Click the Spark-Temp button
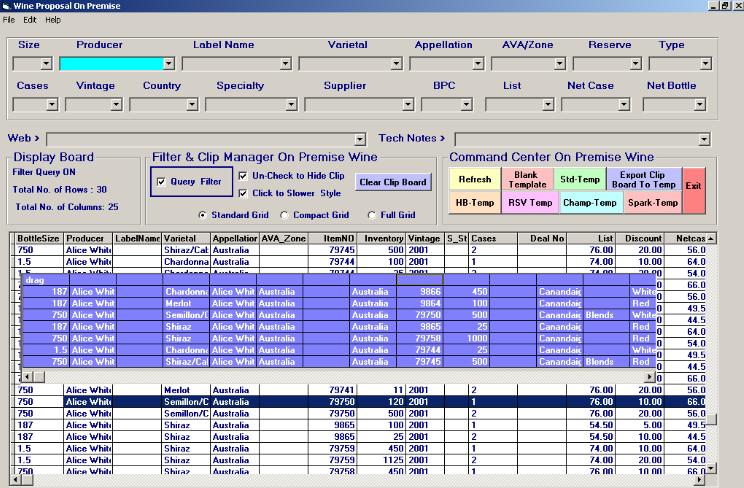Image resolution: width=744 pixels, height=488 pixels. point(653,203)
